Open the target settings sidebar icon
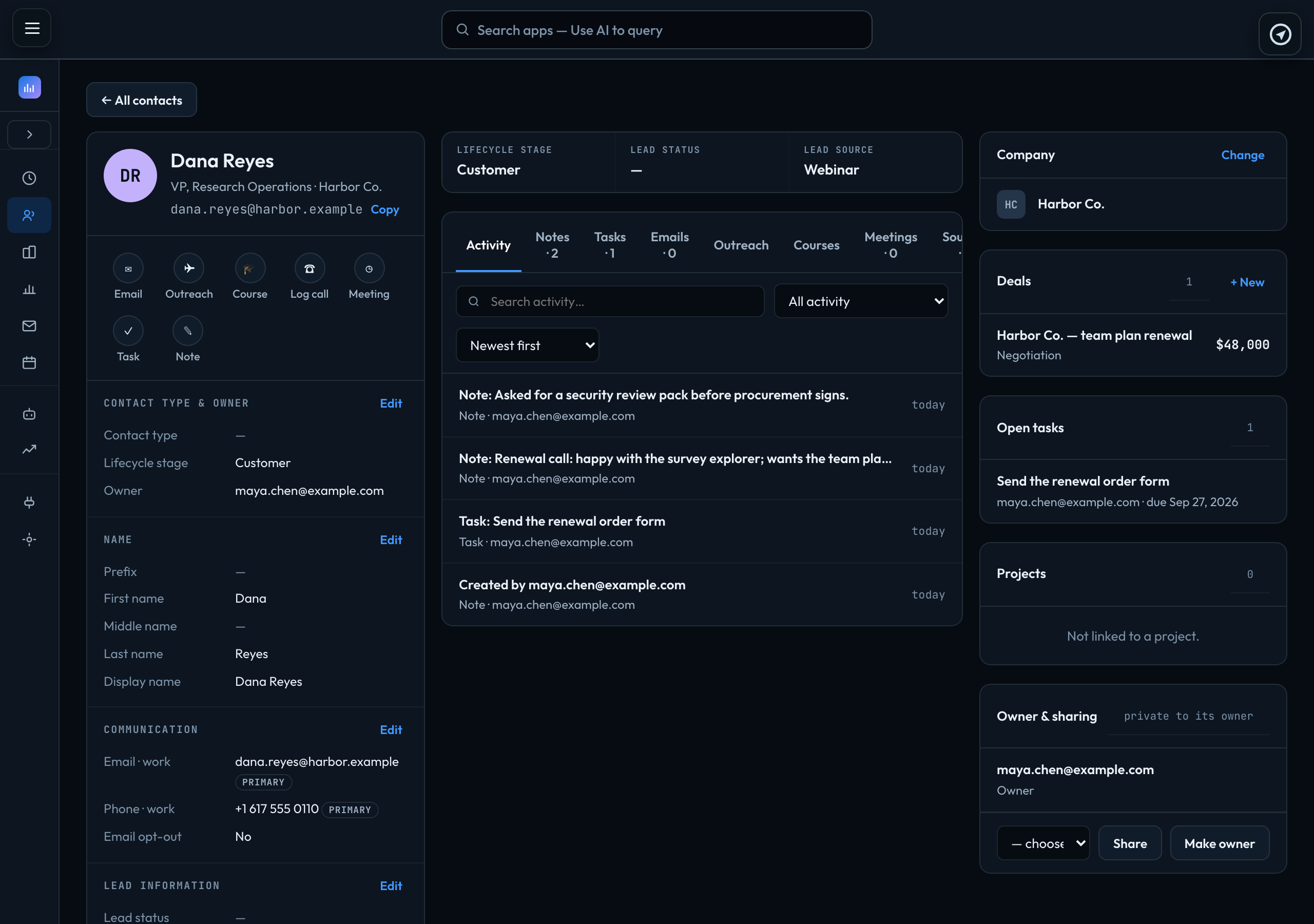1314x924 pixels. click(x=29, y=540)
